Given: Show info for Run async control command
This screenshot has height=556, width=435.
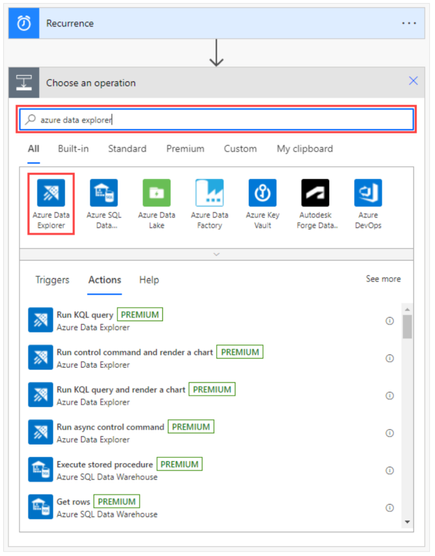Looking at the screenshot, I should coord(390,433).
